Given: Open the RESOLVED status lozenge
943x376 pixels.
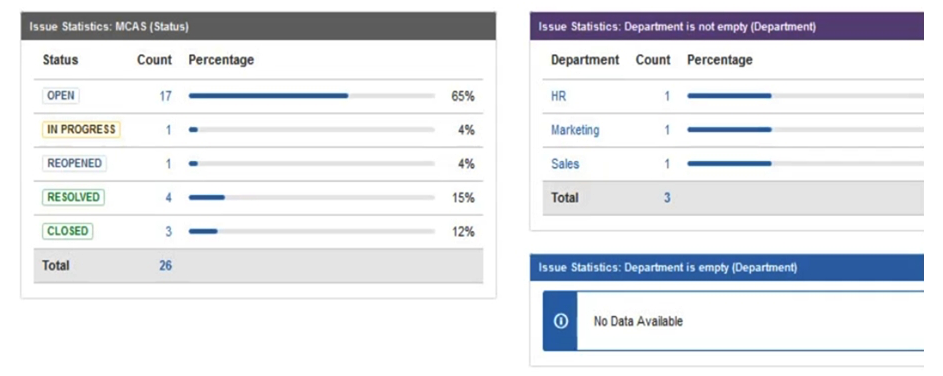Looking at the screenshot, I should (x=73, y=197).
